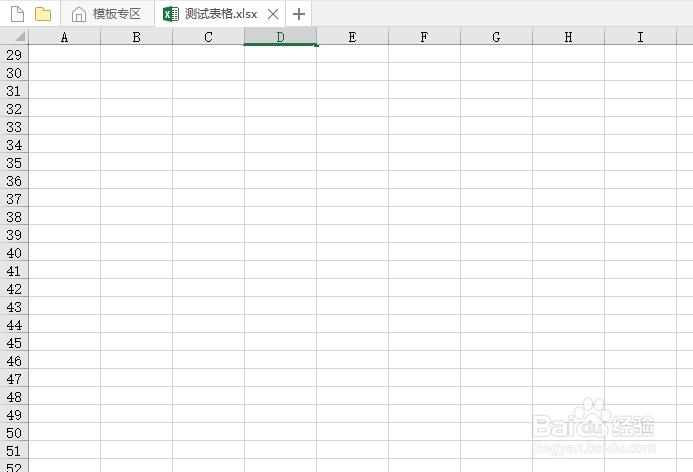Select column I header
The height and width of the screenshot is (472, 693).
(641, 37)
